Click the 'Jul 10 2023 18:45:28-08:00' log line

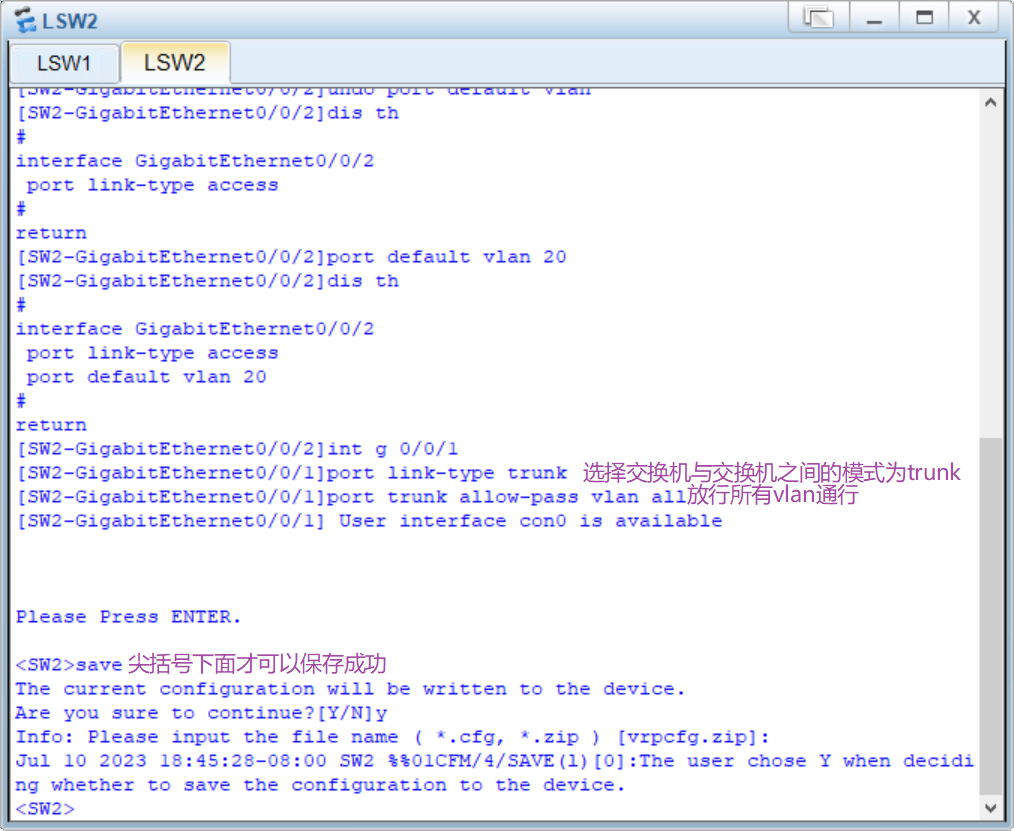click(495, 761)
